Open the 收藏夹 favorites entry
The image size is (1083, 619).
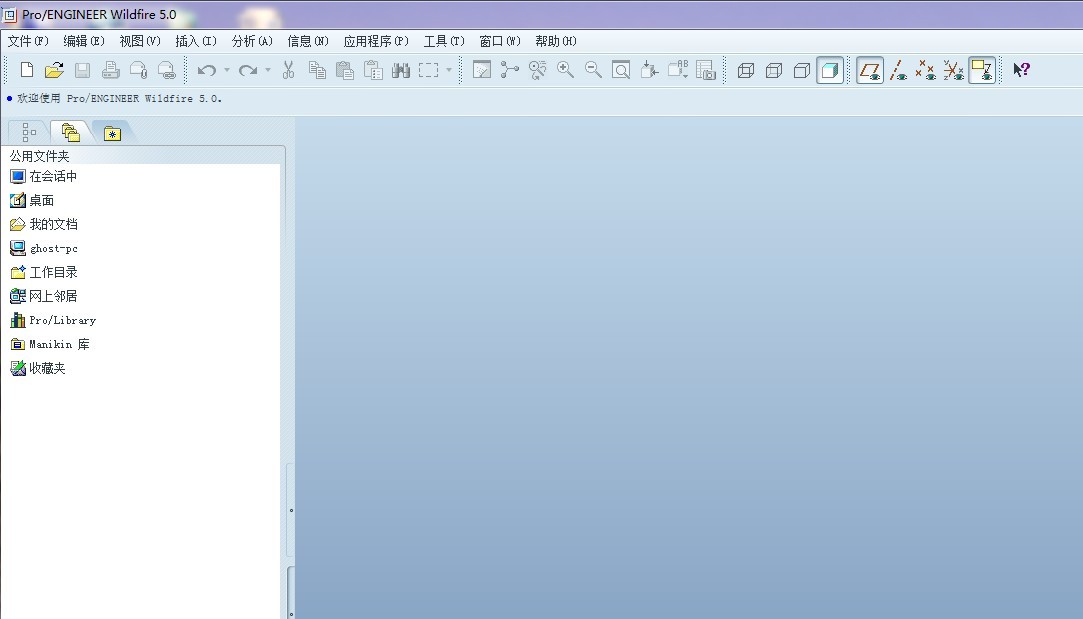coord(38,368)
